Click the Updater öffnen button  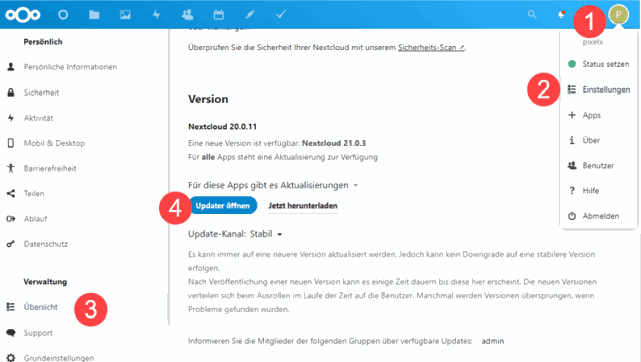point(223,206)
